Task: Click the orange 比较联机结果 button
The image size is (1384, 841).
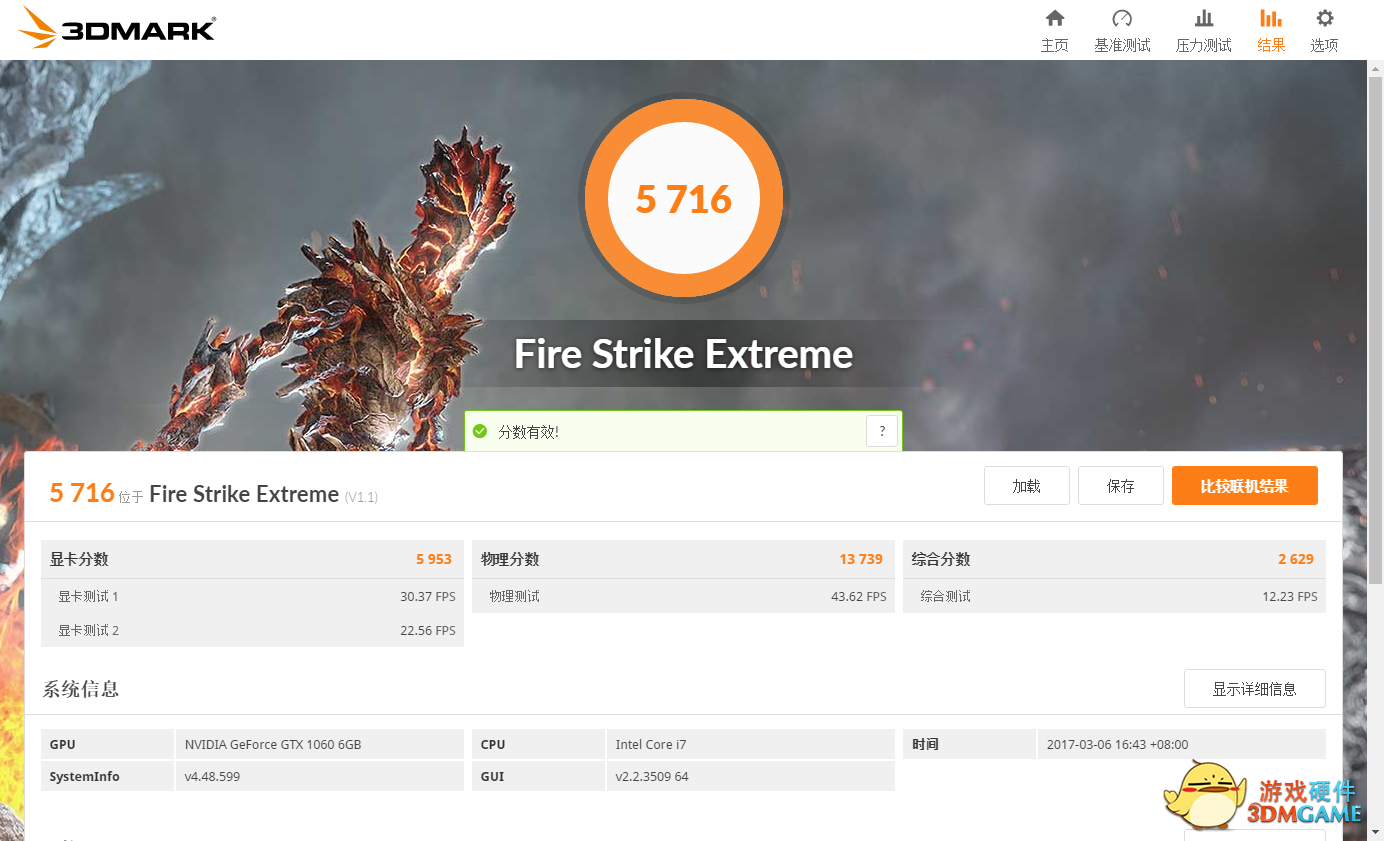Action: [1245, 486]
